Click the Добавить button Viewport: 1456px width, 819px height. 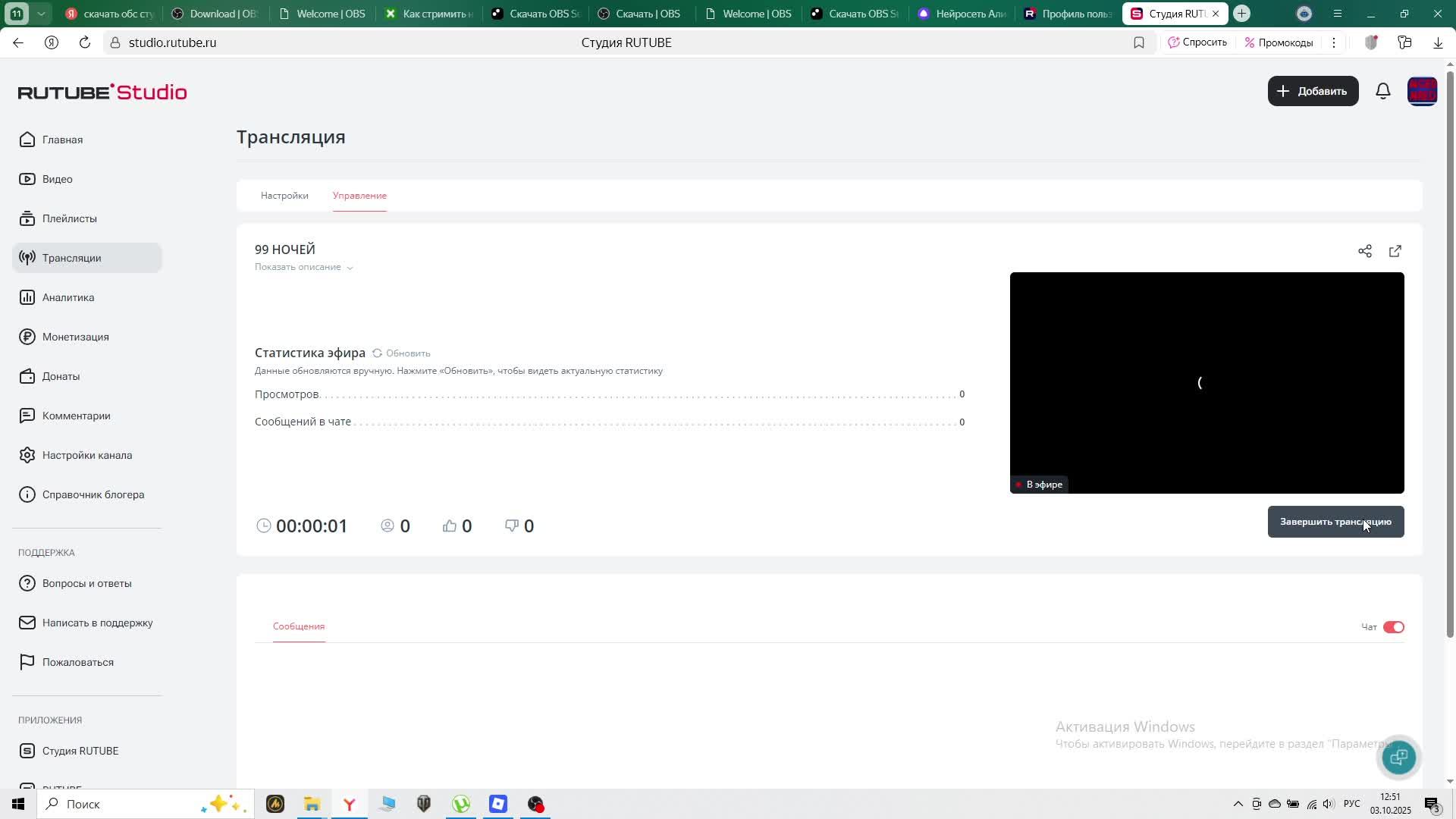click(x=1313, y=91)
